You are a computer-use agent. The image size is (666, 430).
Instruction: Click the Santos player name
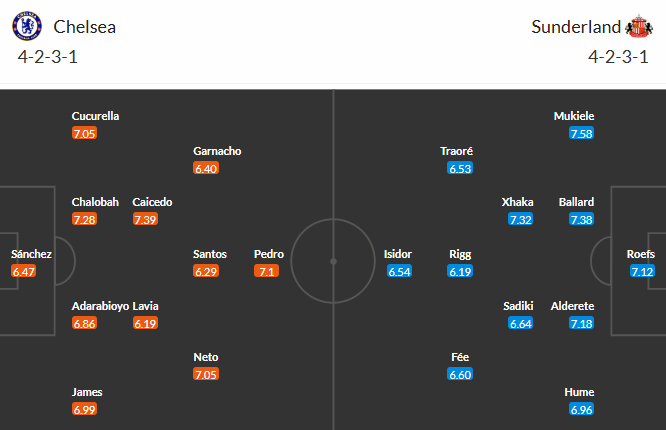[210, 254]
